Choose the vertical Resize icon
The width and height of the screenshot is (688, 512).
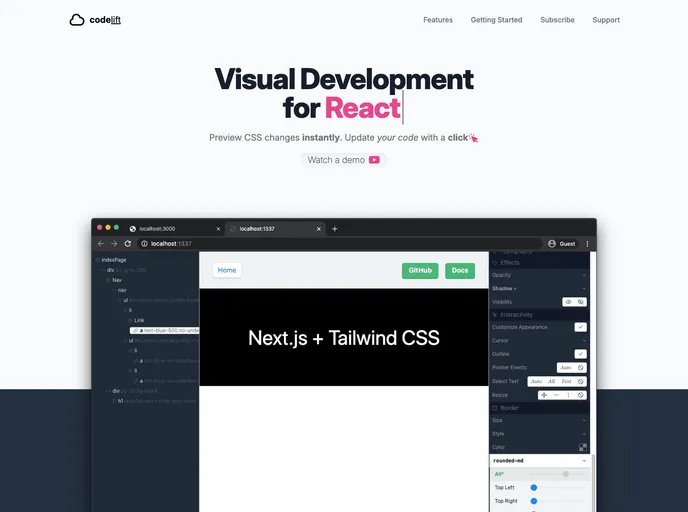[568, 395]
